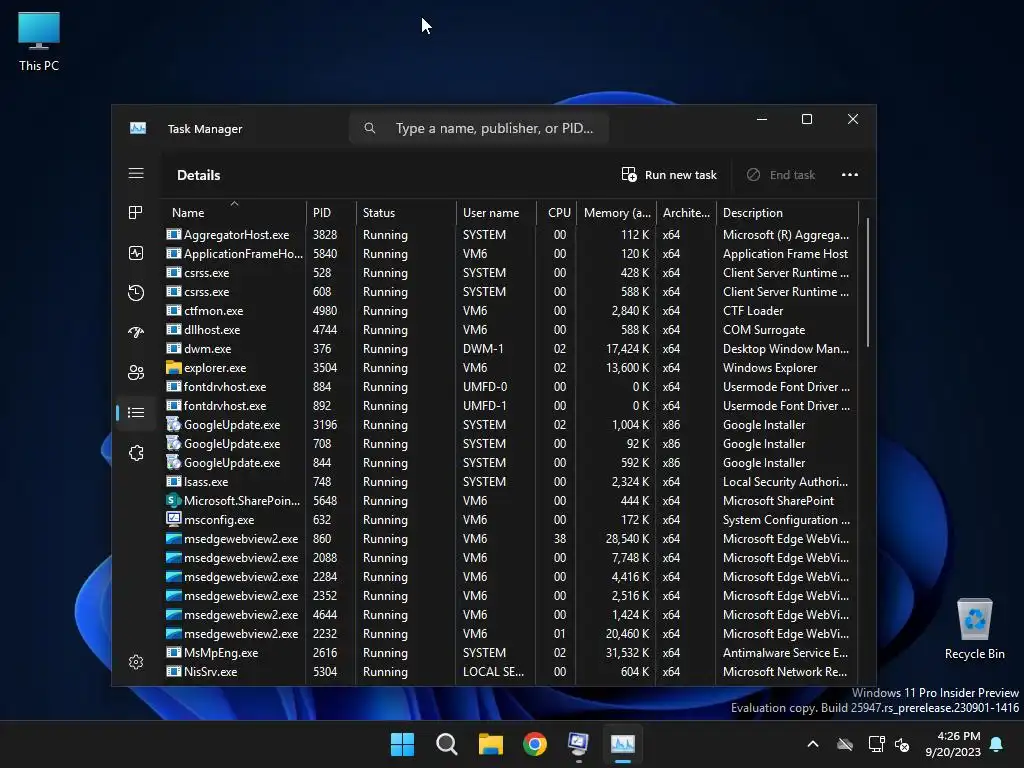
Task: Click the search magnifier icon in Task Manager
Action: [x=370, y=128]
